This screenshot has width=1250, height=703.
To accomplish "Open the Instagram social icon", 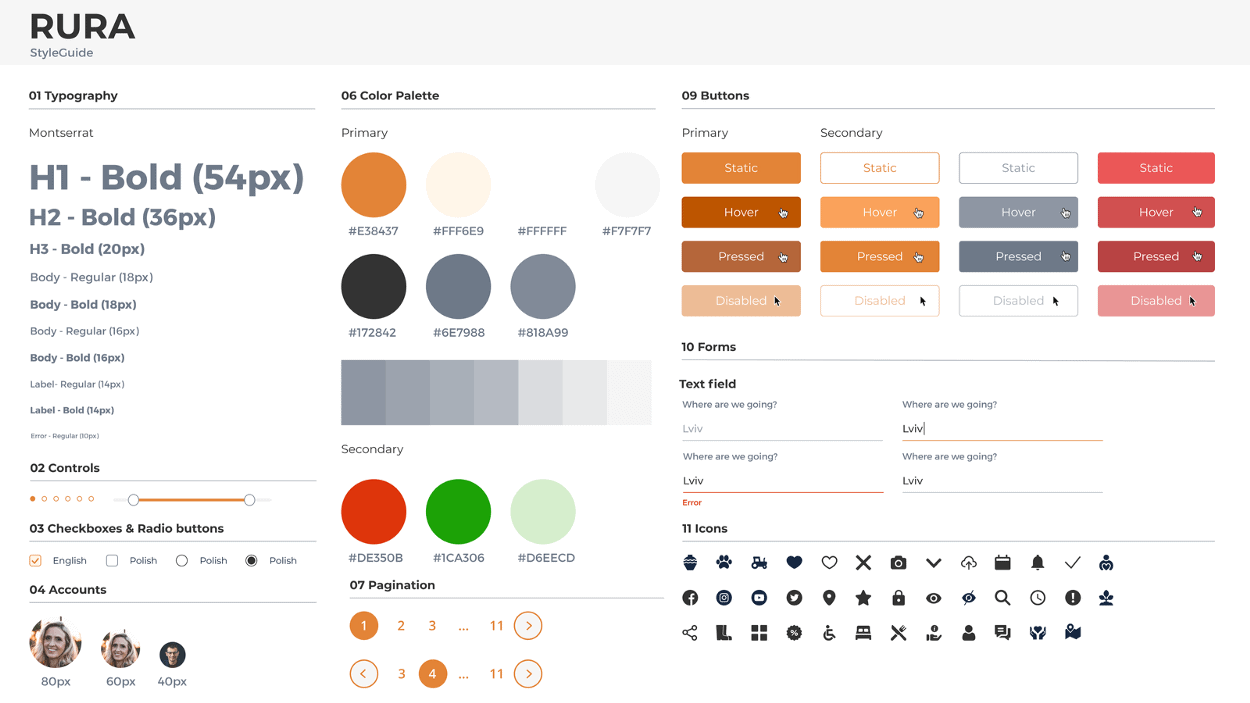I will point(724,598).
